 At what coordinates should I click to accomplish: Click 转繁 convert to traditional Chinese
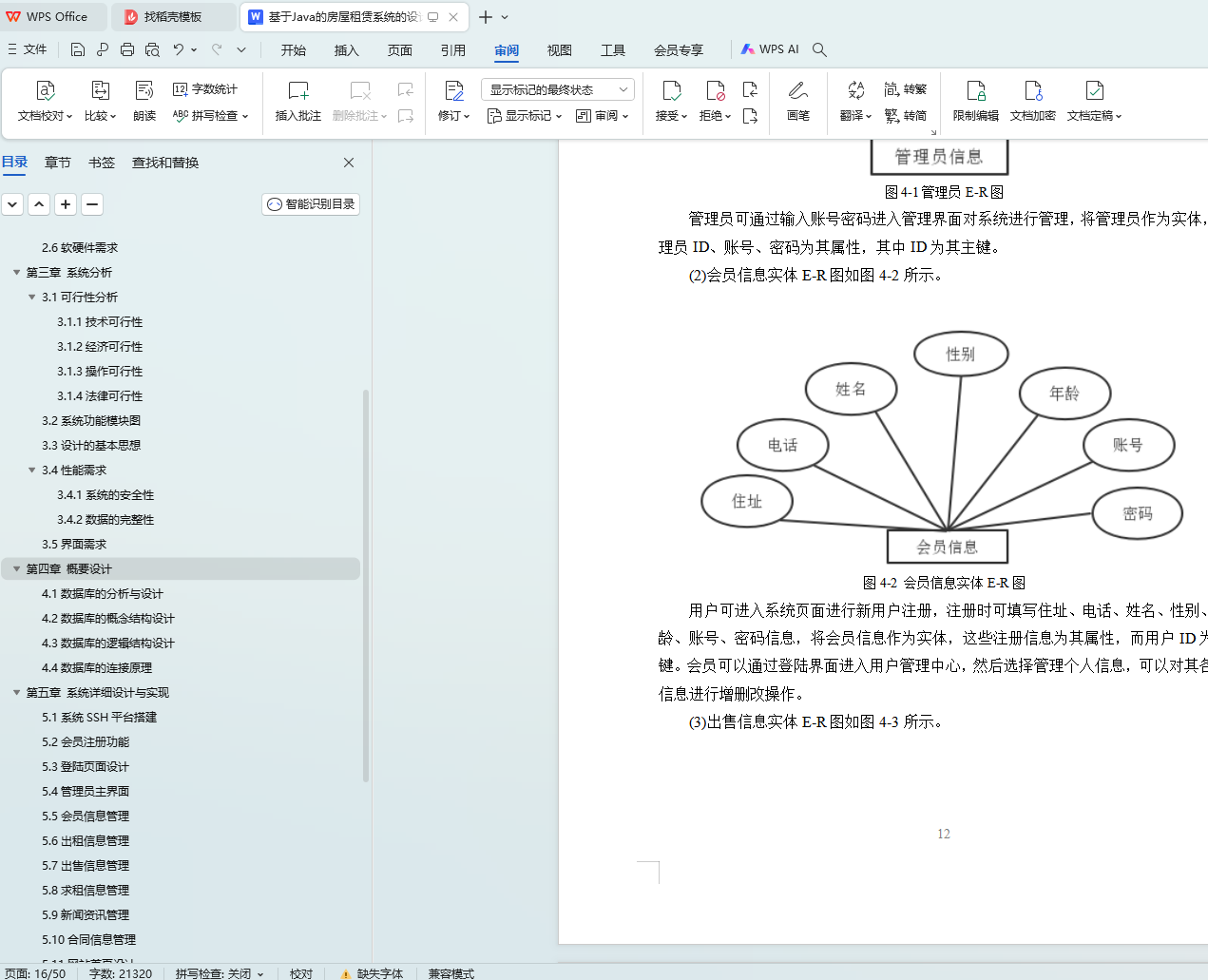click(906, 89)
